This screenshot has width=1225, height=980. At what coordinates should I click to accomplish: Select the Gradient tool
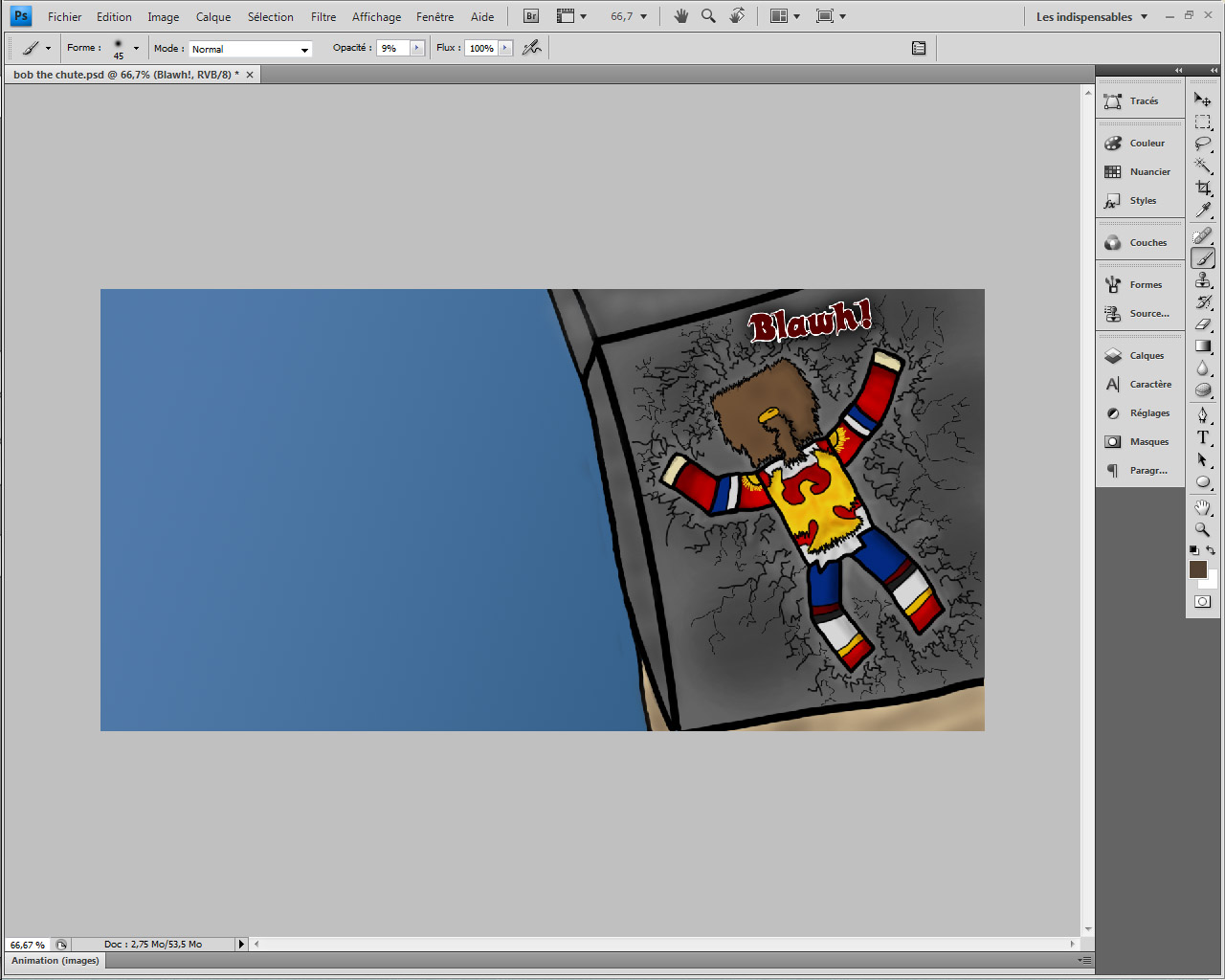point(1203,345)
